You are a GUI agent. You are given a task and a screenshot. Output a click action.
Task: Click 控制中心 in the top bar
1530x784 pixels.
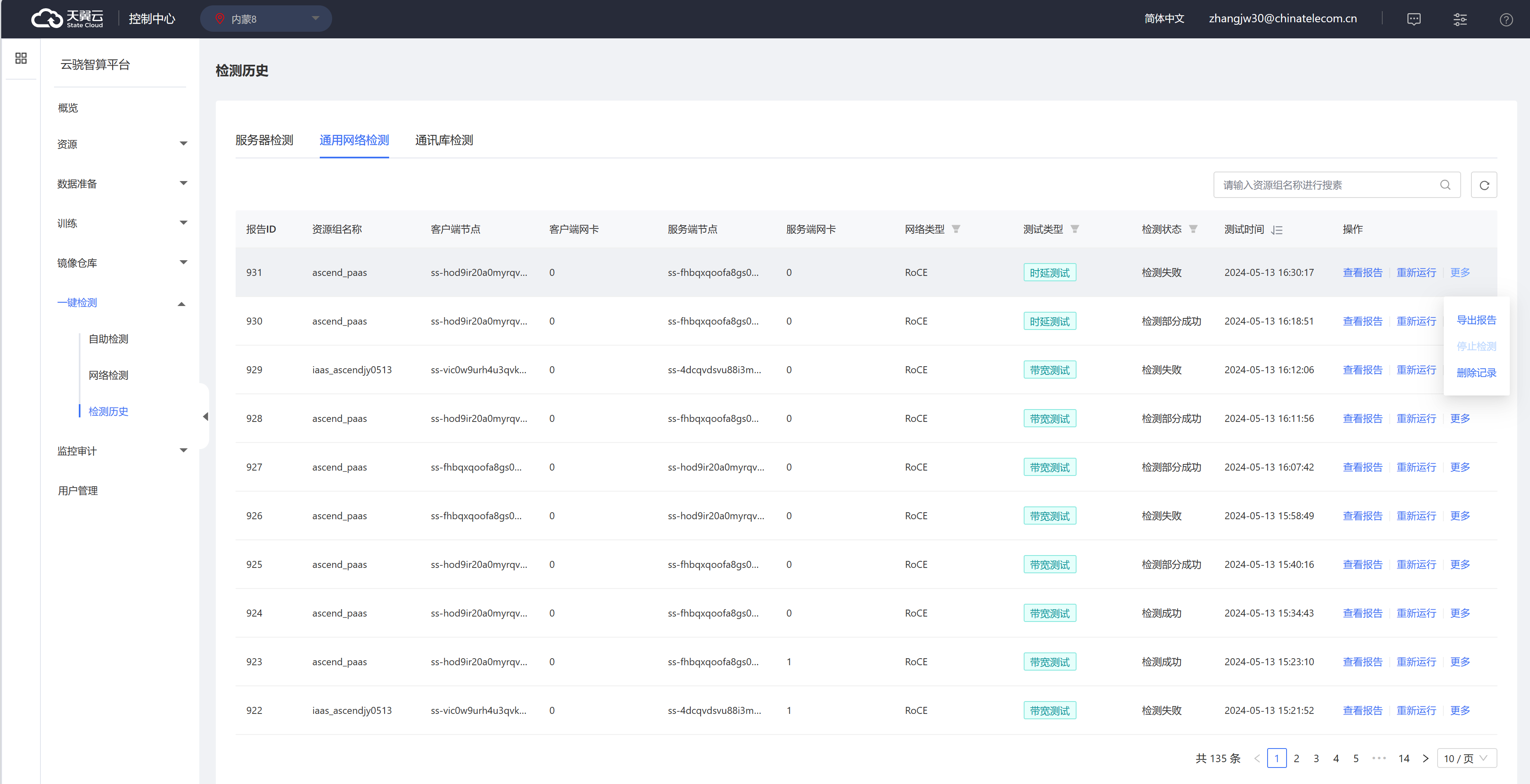152,19
